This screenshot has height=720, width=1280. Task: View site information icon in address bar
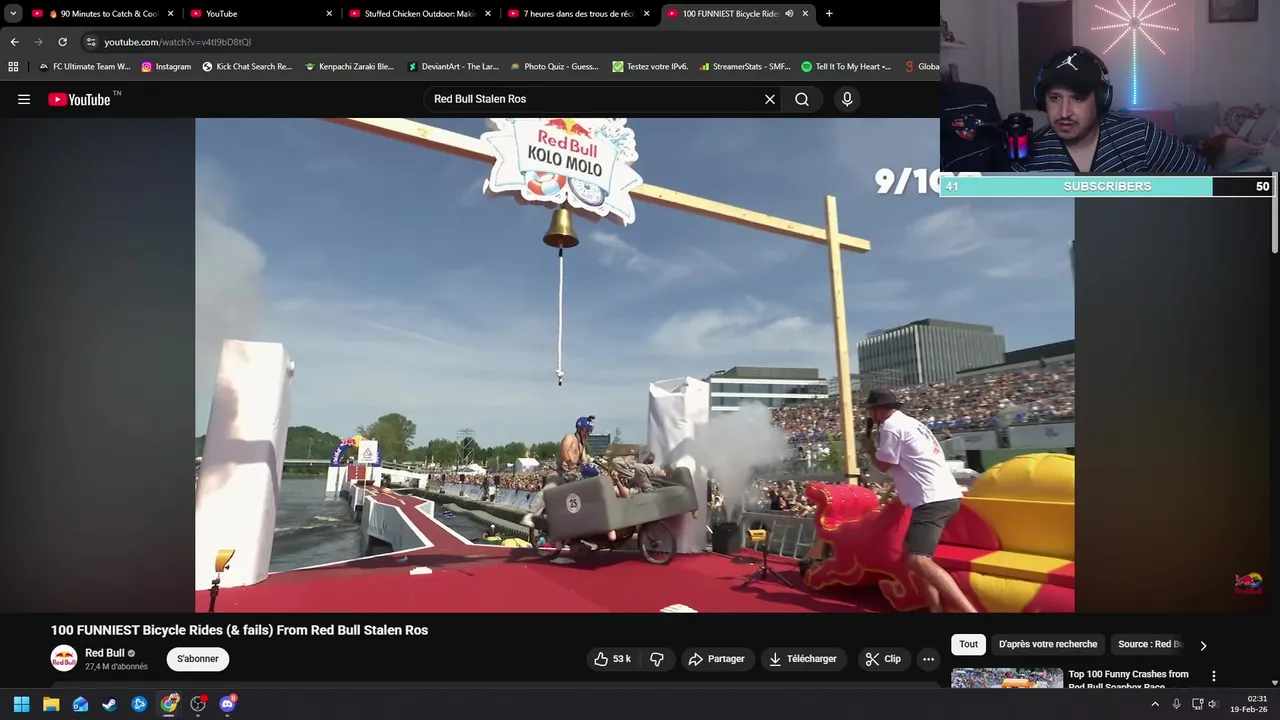tap(91, 42)
